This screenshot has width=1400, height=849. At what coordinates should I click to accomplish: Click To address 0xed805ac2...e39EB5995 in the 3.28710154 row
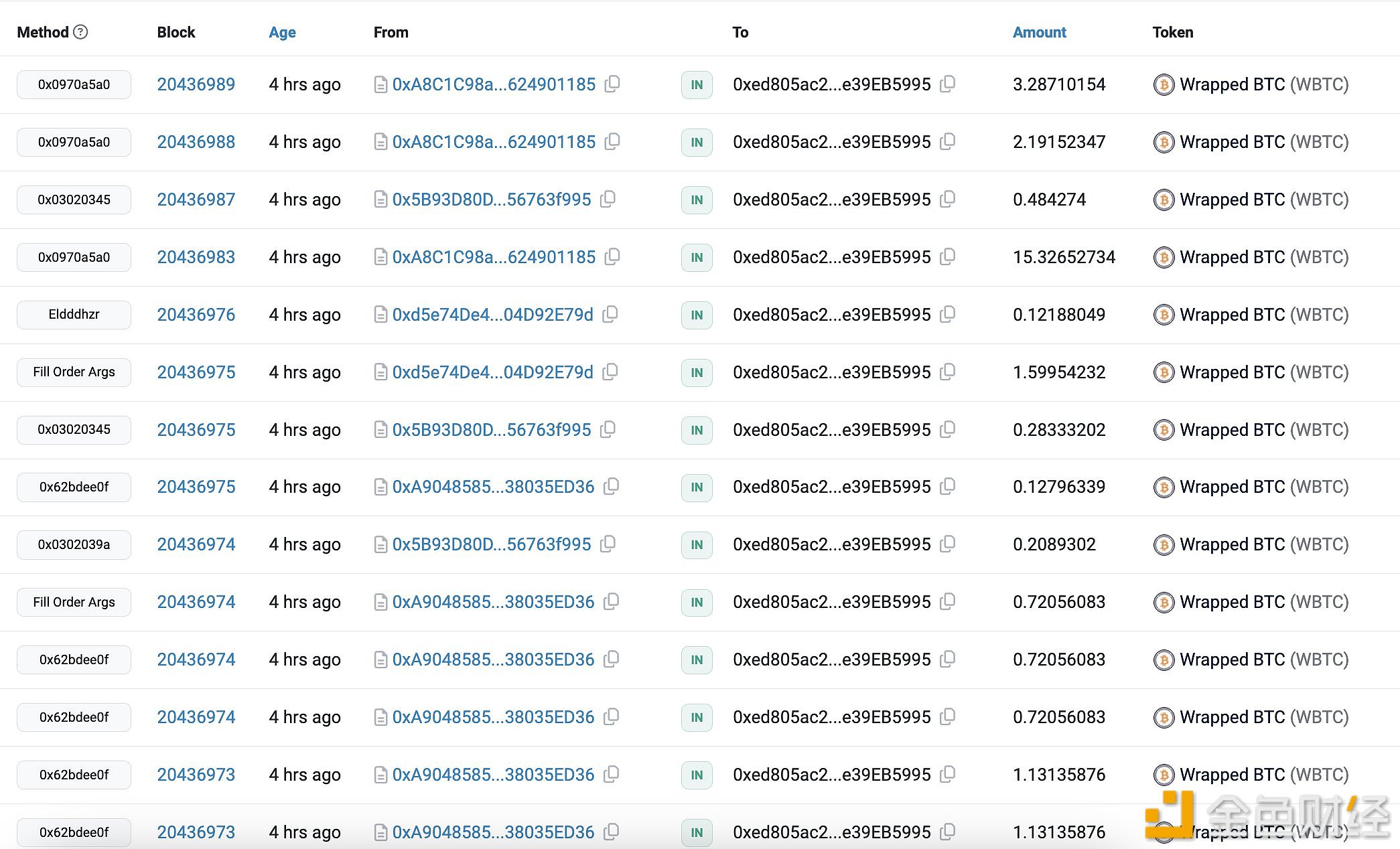pos(832,84)
